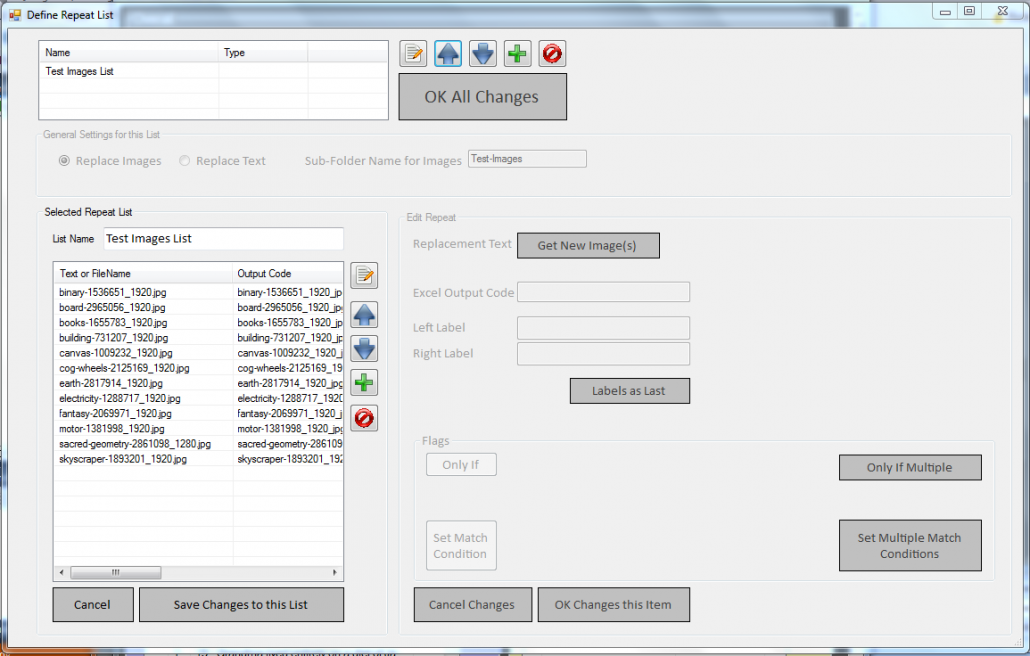Select Test Images List row in top table
This screenshot has width=1030, height=656.
click(87, 72)
